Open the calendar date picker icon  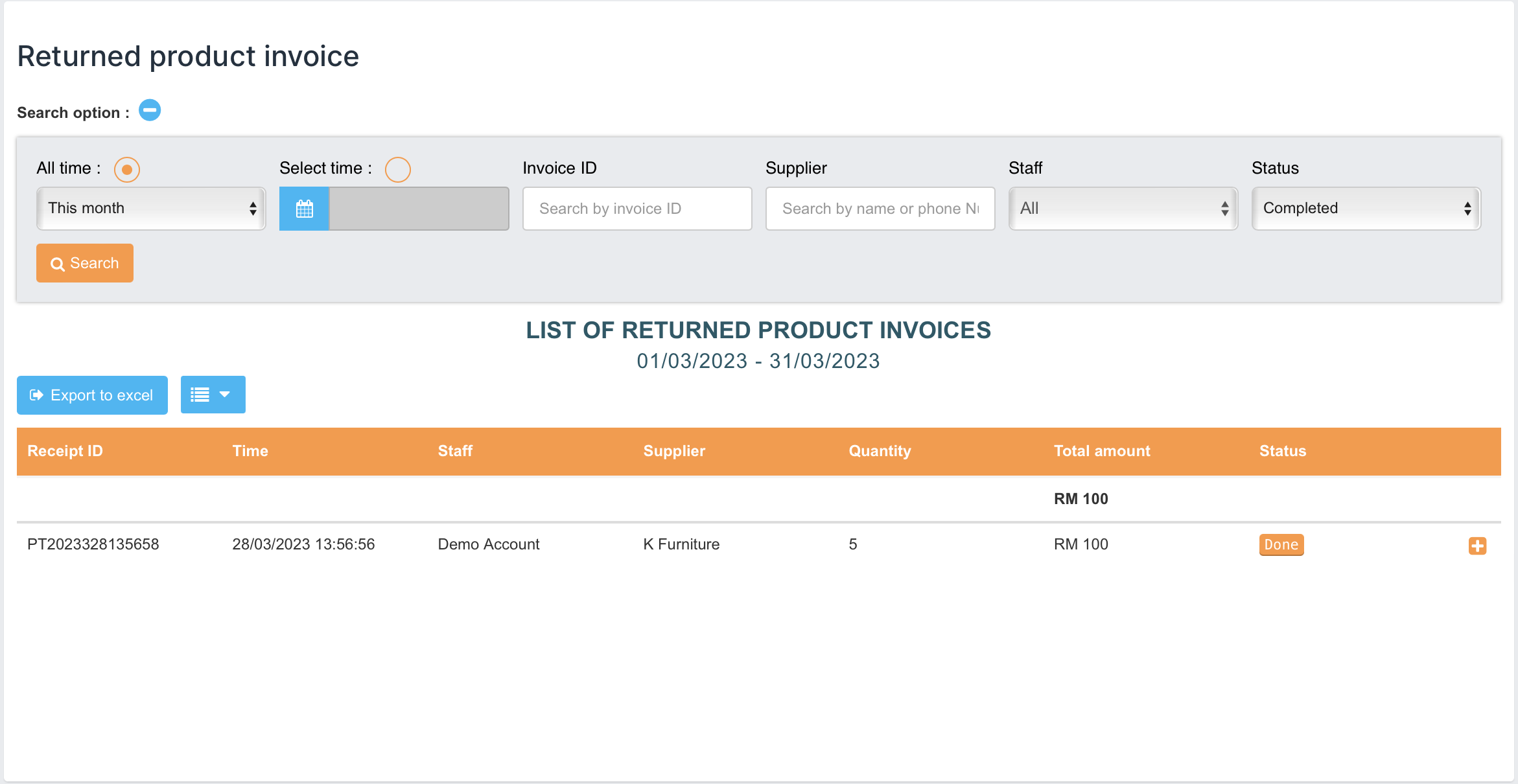pyautogui.click(x=304, y=209)
